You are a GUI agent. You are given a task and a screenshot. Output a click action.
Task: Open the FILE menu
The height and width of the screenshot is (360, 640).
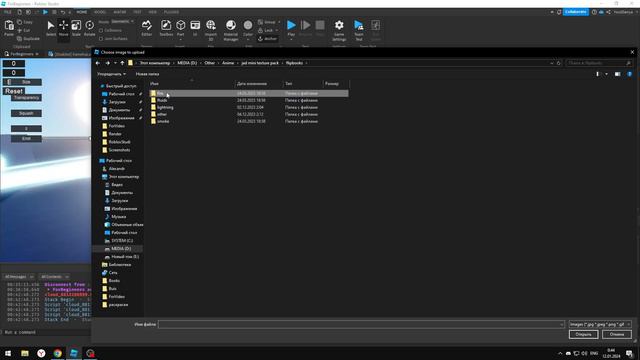[x=7, y=12]
